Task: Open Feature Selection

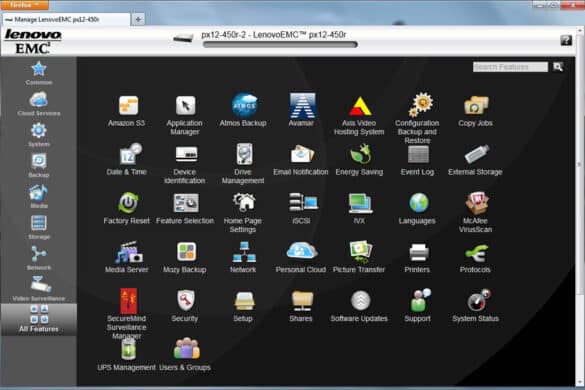Action: (x=185, y=208)
